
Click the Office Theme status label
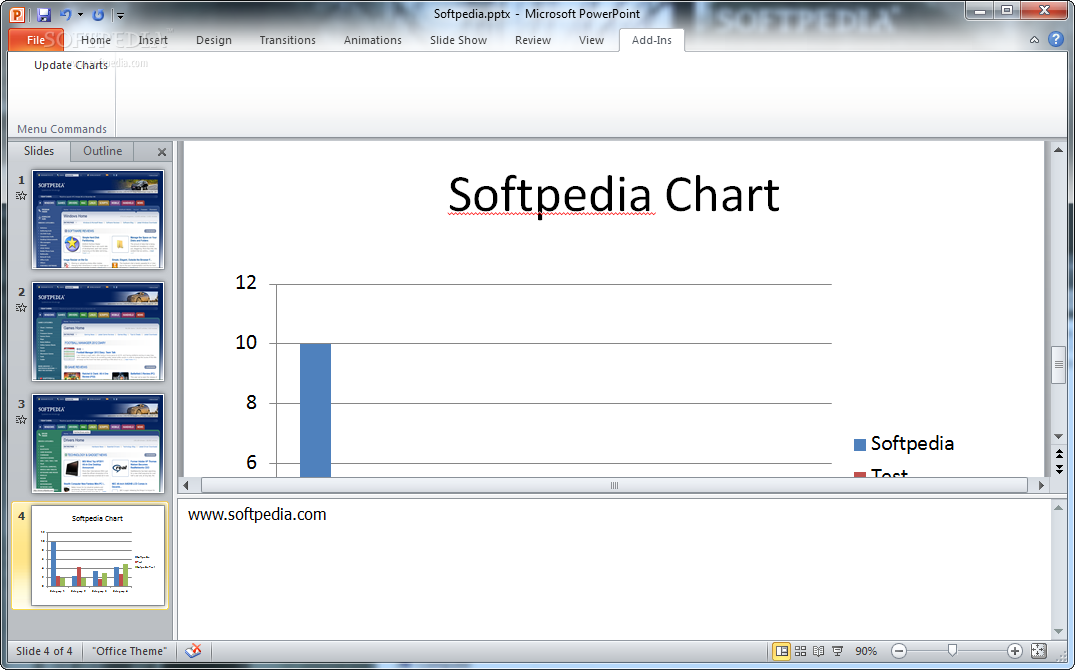tap(130, 651)
